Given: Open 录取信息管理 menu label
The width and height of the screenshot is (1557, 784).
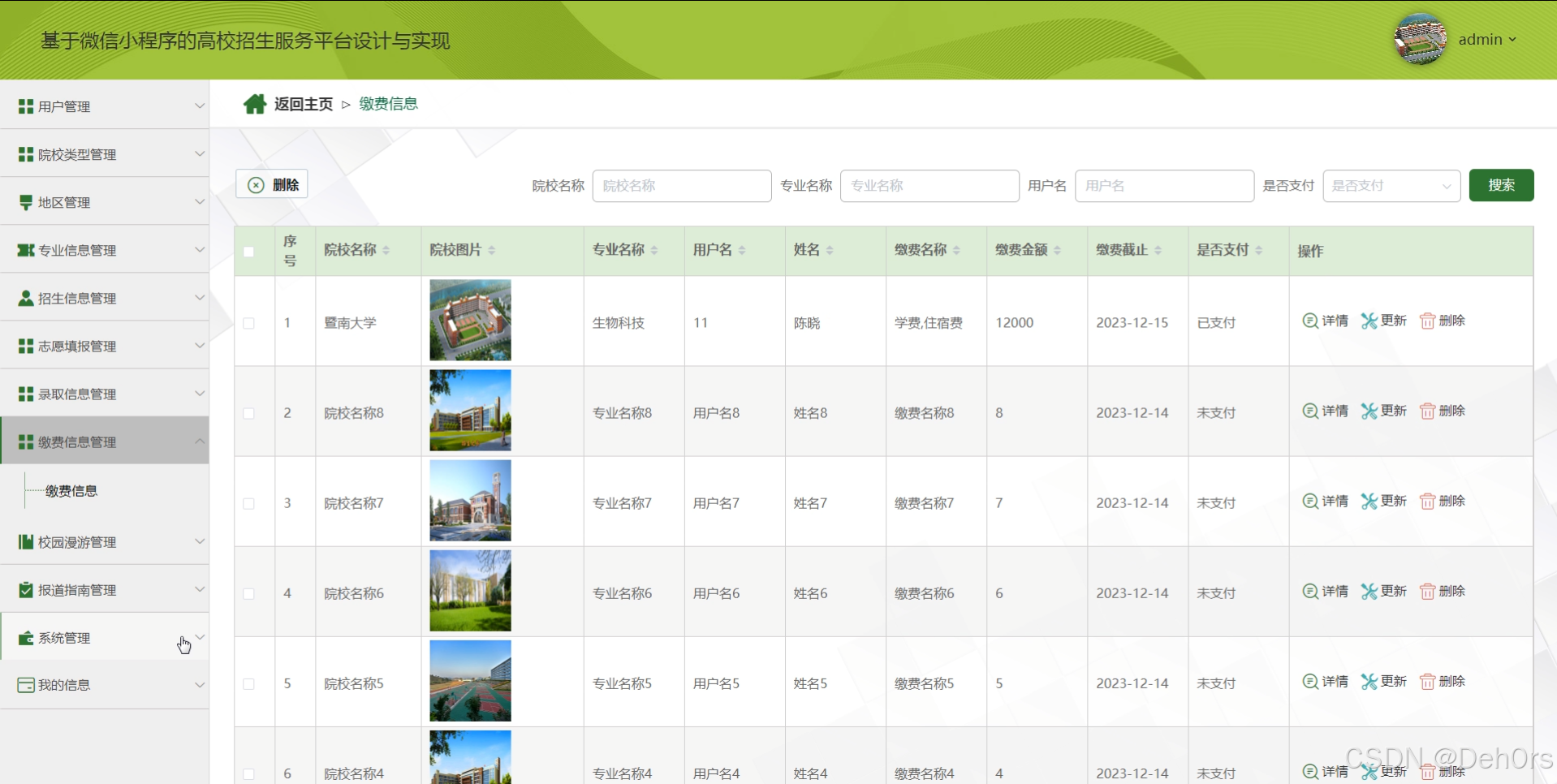Looking at the screenshot, I should [77, 394].
